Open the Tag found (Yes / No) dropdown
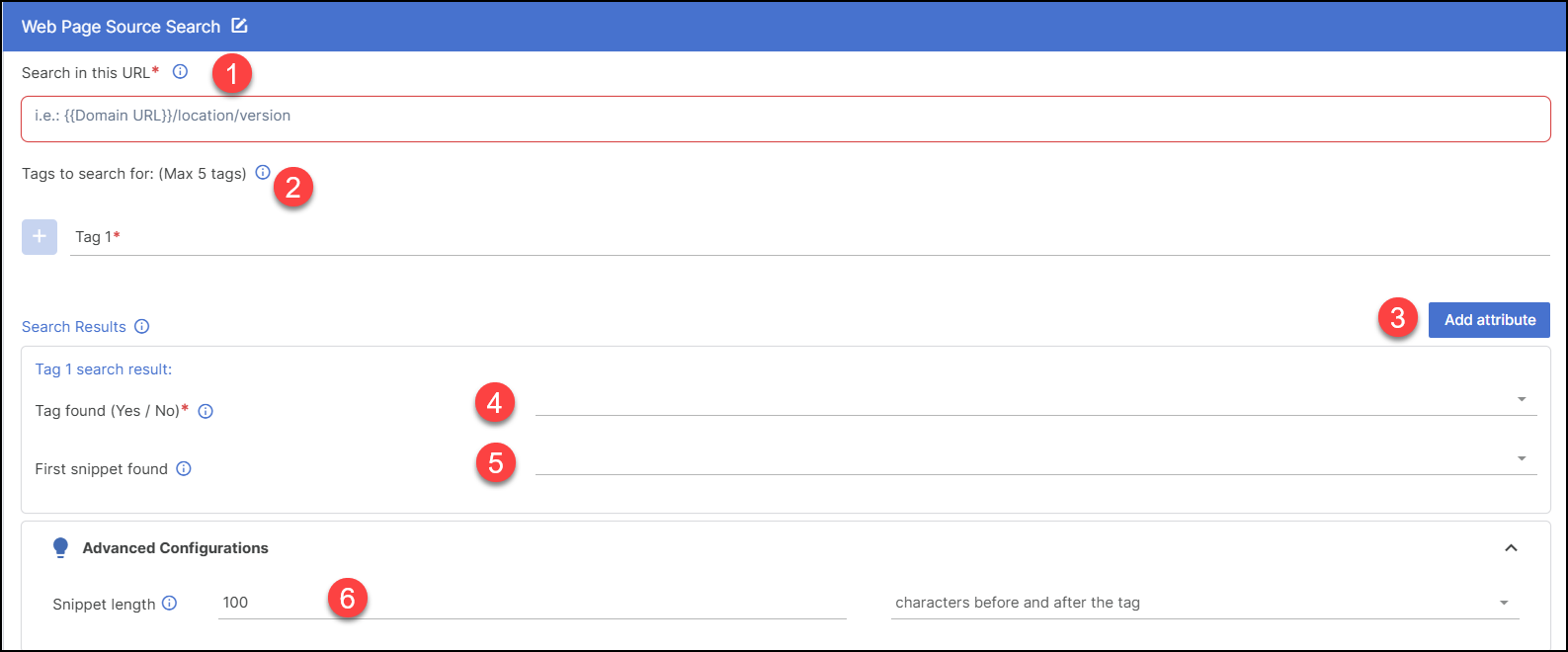 click(1522, 400)
